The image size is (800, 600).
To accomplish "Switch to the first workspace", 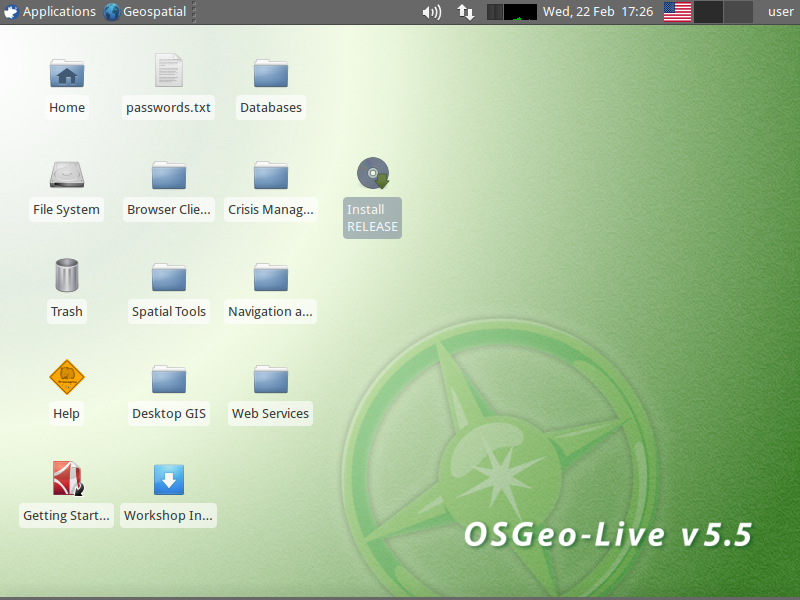I will pyautogui.click(x=708, y=12).
